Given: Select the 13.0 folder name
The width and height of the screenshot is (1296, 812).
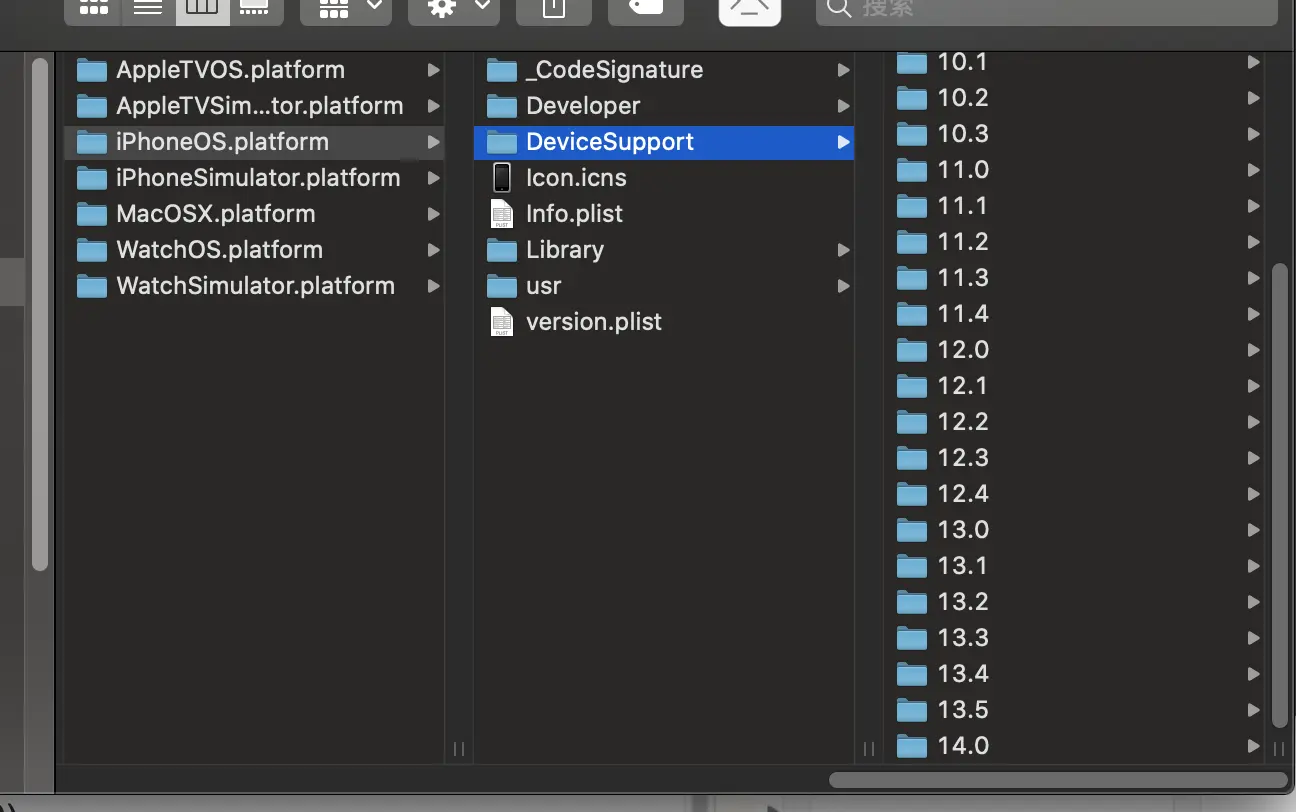Looking at the screenshot, I should pyautogui.click(x=963, y=530).
